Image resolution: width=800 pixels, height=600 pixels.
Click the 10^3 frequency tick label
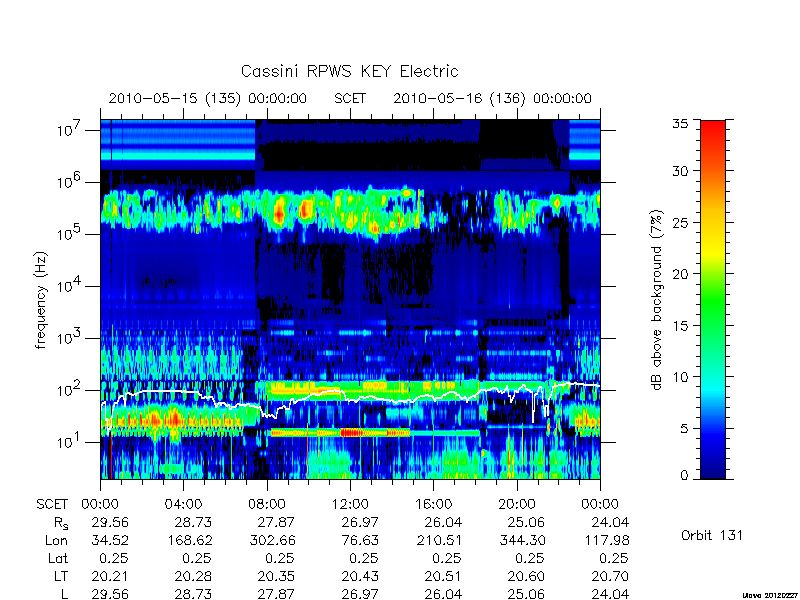click(x=70, y=337)
